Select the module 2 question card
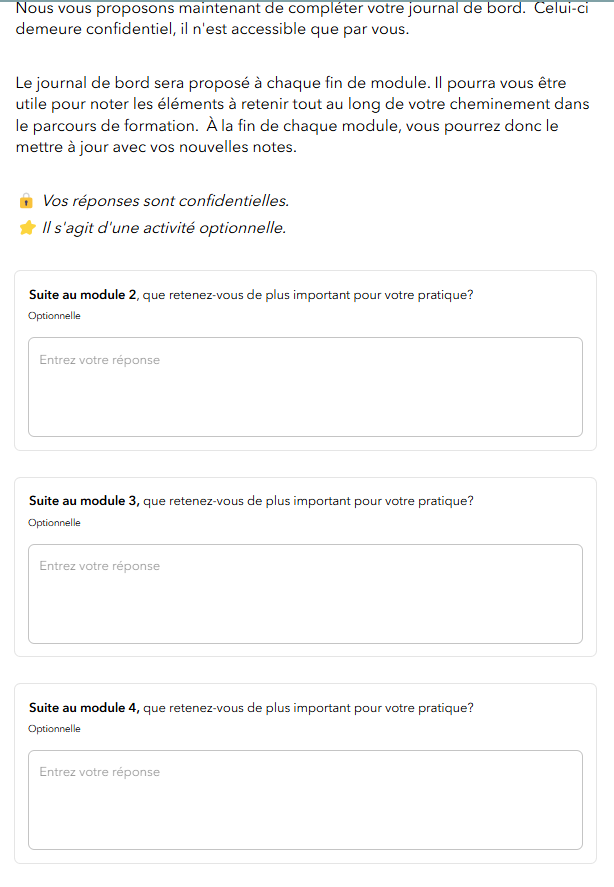This screenshot has width=614, height=887. [305, 358]
